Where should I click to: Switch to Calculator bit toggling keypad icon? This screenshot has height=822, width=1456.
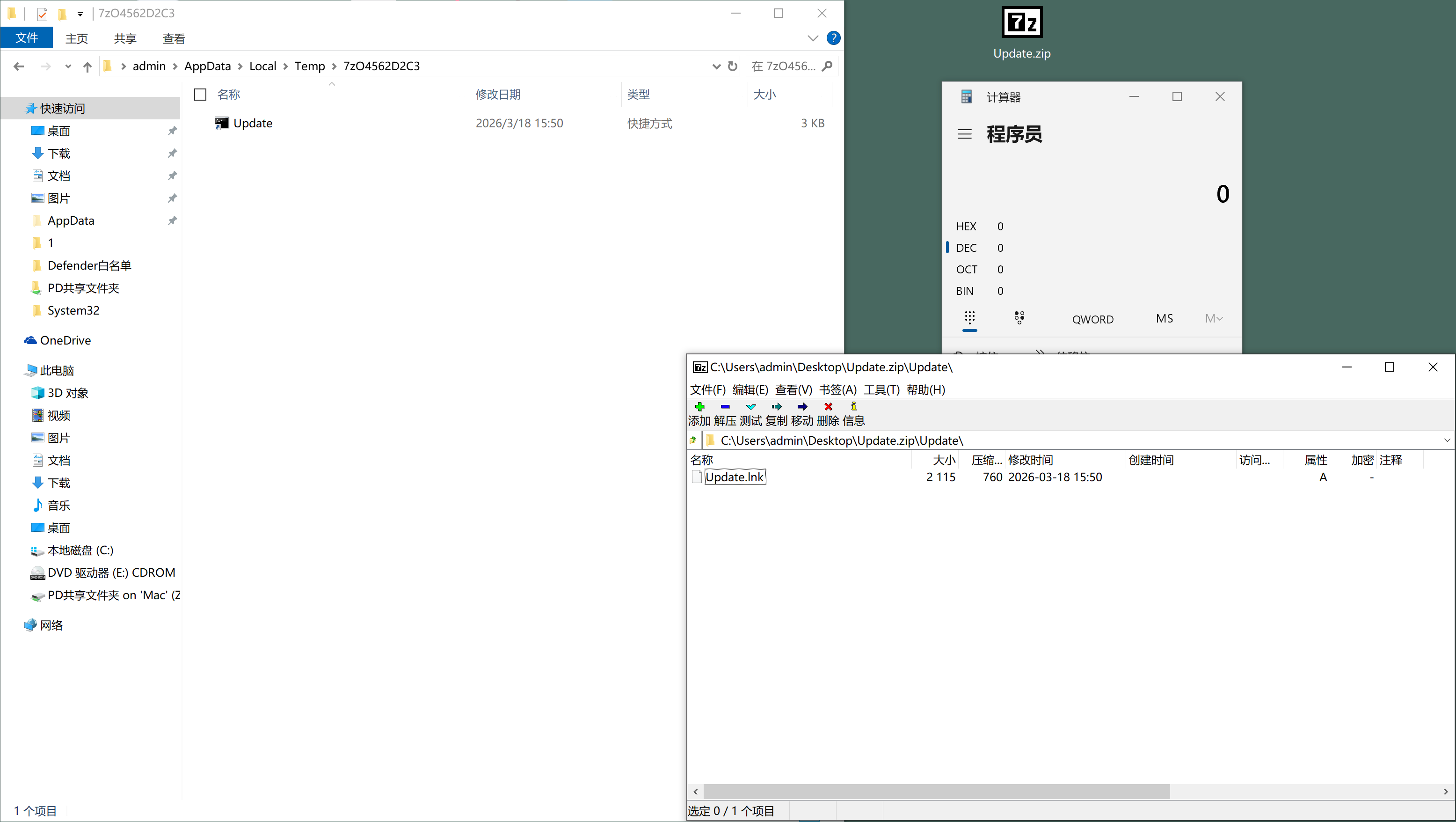point(1019,318)
